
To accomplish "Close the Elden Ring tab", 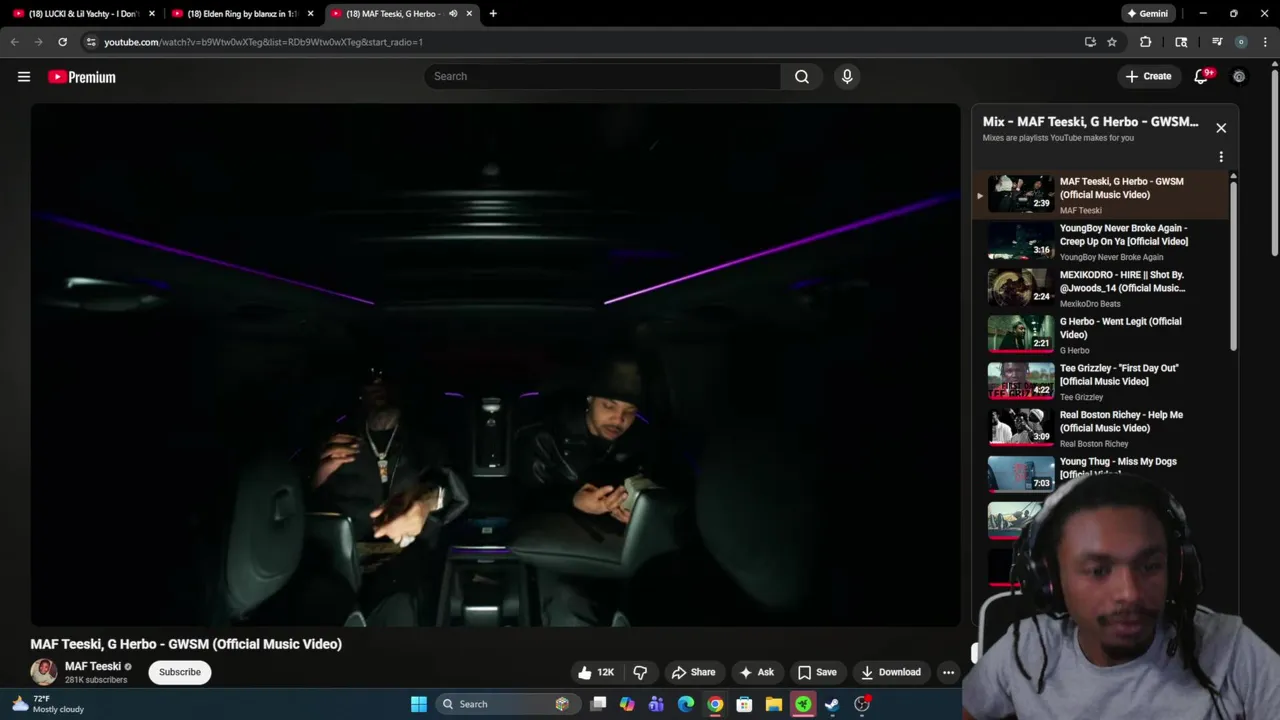I will point(310,14).
